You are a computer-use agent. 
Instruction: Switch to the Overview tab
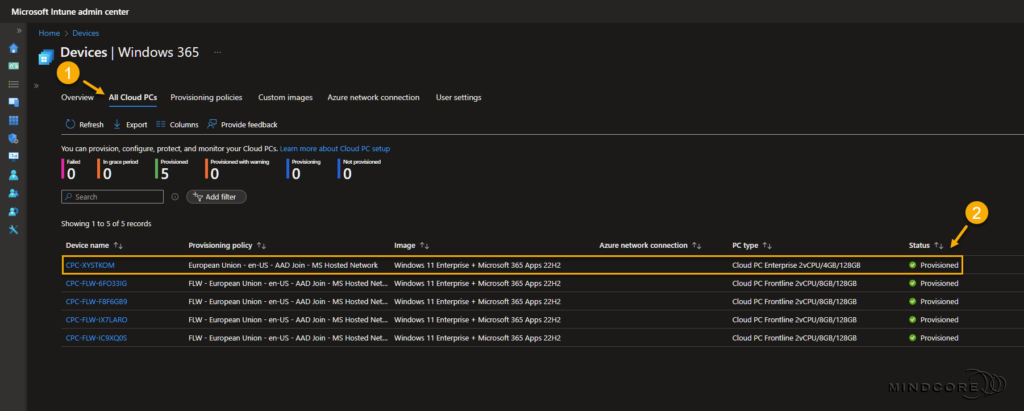77,98
